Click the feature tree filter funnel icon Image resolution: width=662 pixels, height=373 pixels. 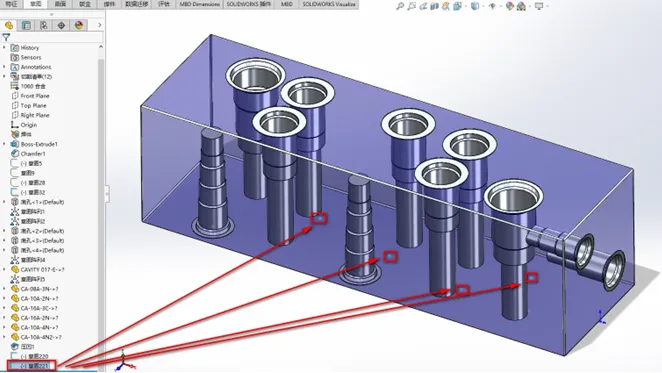tap(6, 37)
